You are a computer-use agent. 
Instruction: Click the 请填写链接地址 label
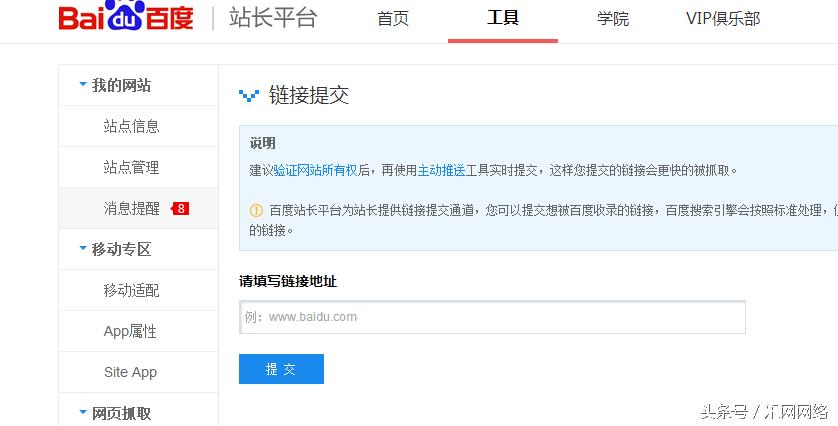[x=288, y=281]
